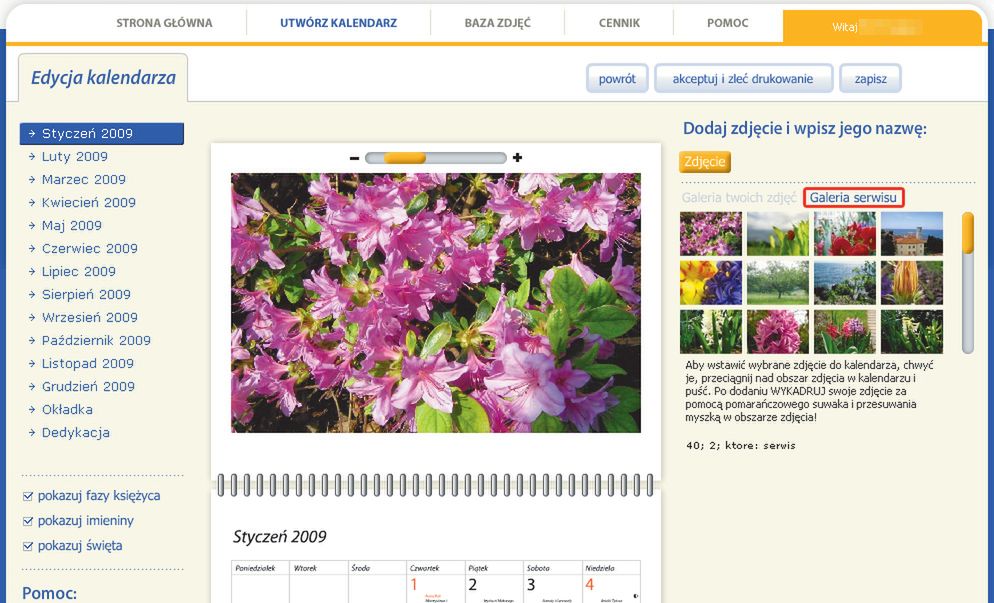Choose red tulip in grass thumbnail
The image size is (994, 603).
coord(778,234)
